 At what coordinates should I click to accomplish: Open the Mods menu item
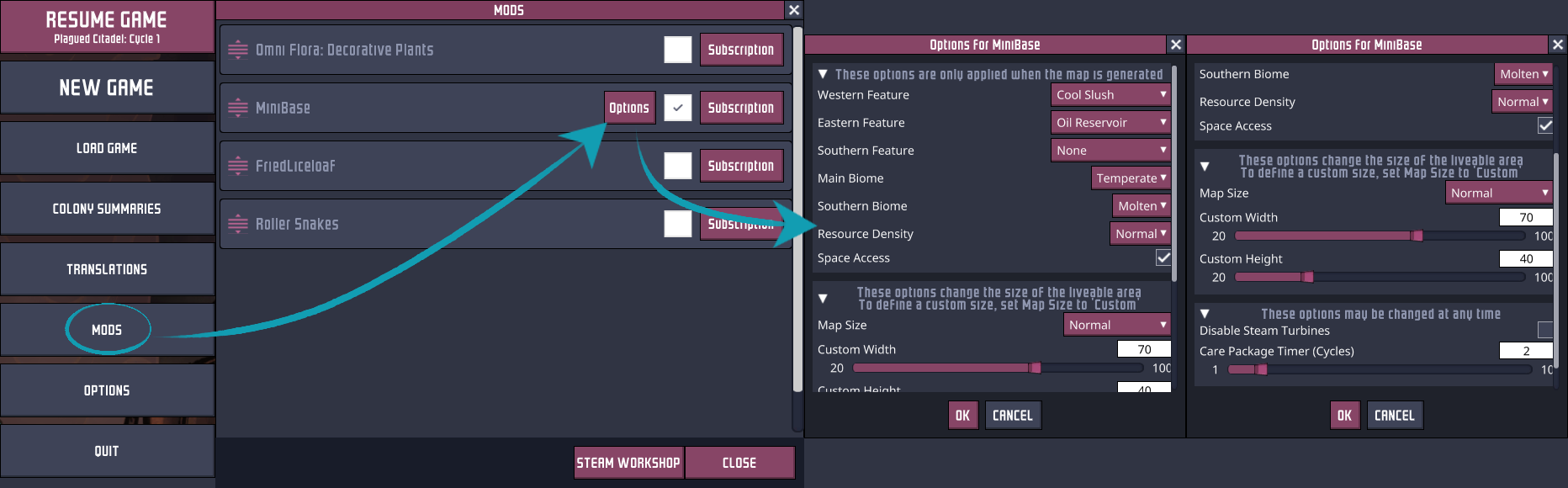point(107,330)
